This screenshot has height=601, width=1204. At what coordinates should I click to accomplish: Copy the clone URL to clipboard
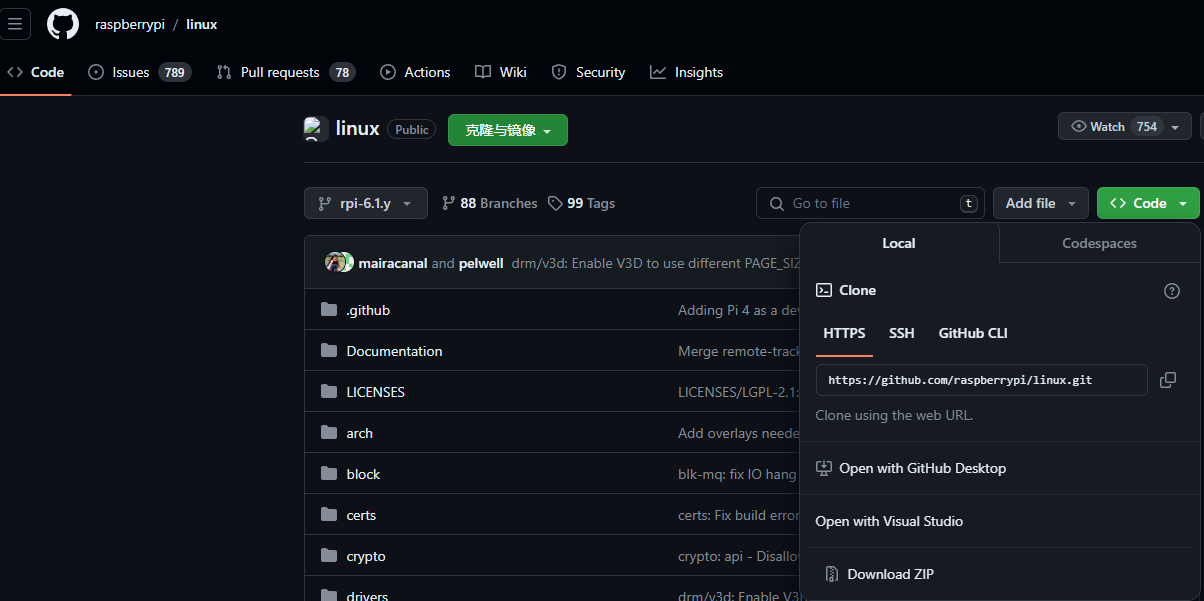[x=1168, y=380]
